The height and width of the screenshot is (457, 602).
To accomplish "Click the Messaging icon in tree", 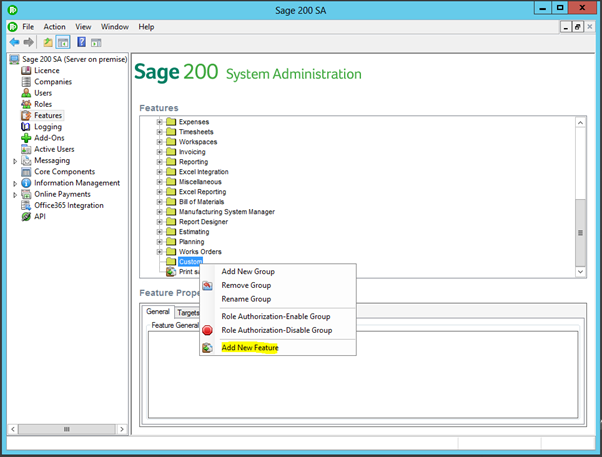I will (x=26, y=161).
